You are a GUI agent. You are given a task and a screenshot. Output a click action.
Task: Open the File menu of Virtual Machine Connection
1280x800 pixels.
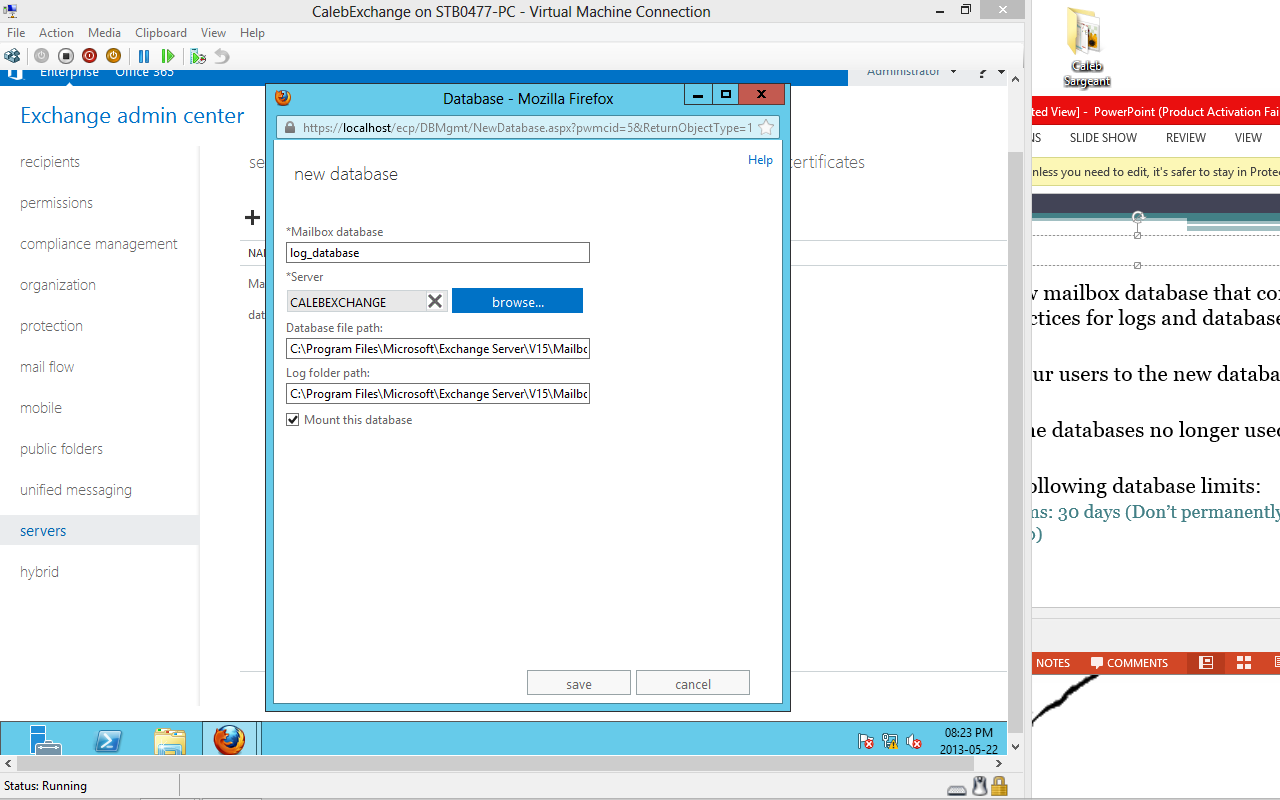coord(16,33)
